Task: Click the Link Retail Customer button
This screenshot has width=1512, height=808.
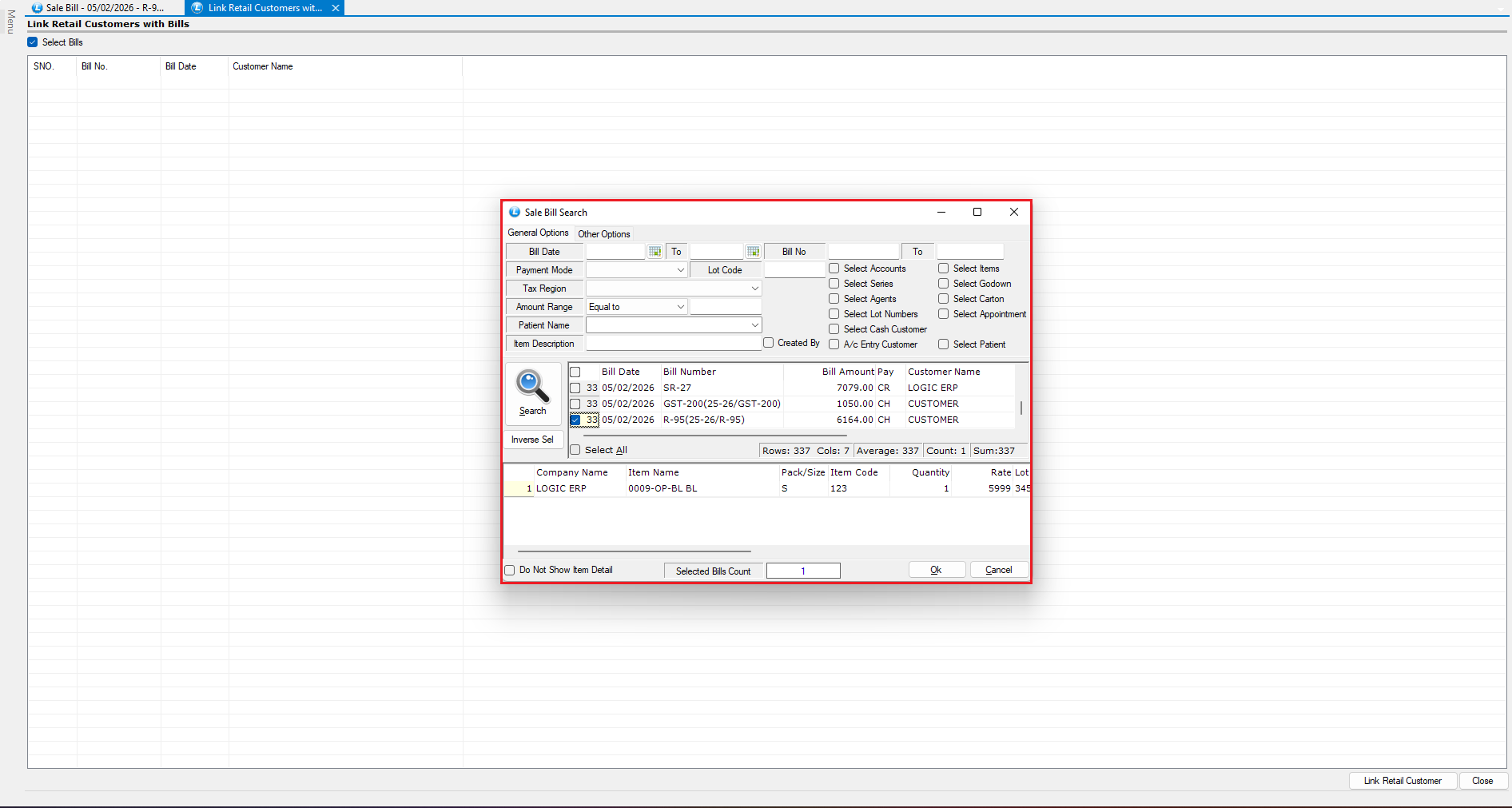Action: (x=1403, y=781)
